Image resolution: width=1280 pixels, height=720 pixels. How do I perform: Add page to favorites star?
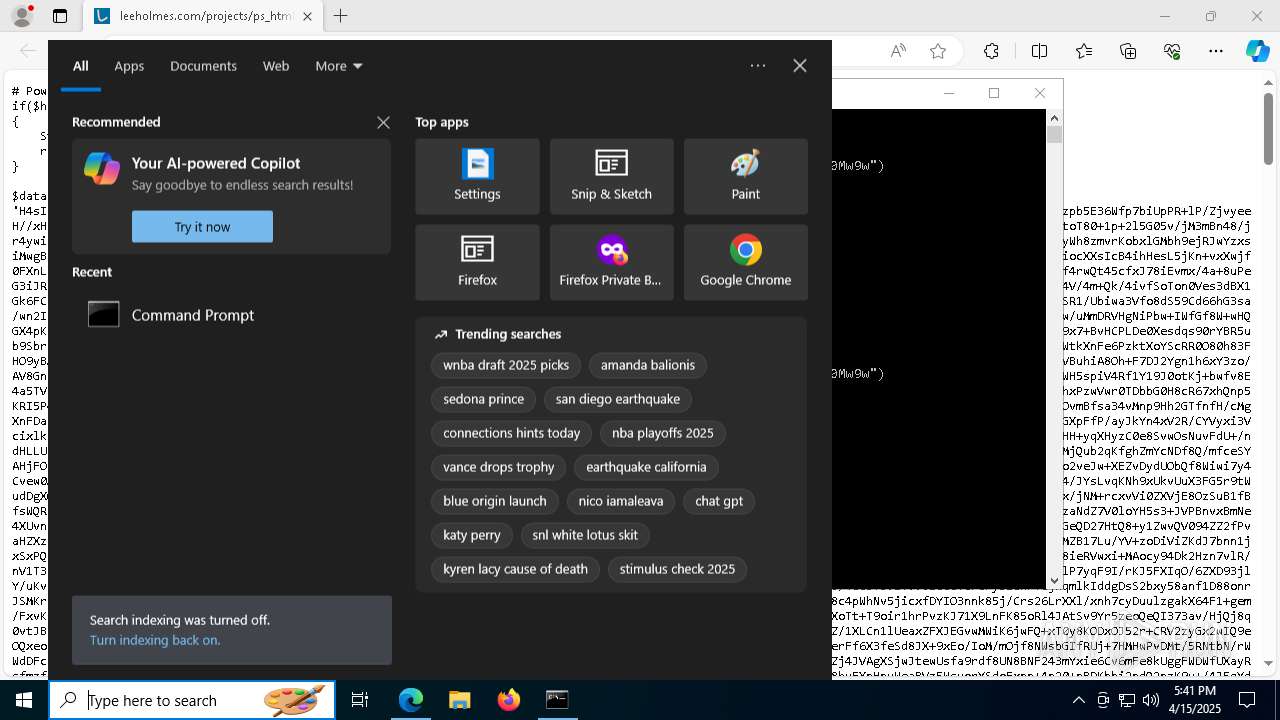pos(938,51)
